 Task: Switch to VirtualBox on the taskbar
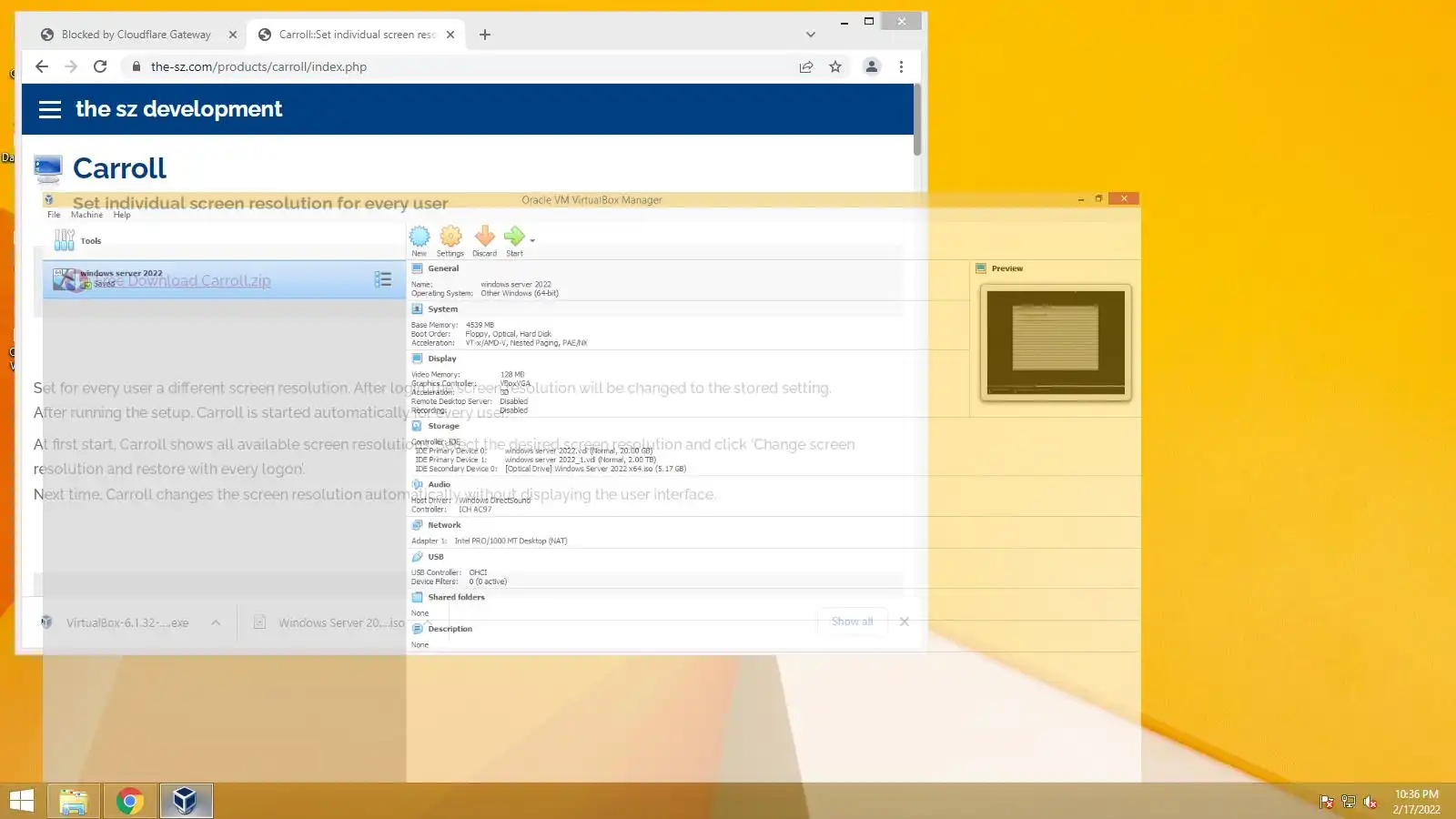point(186,801)
